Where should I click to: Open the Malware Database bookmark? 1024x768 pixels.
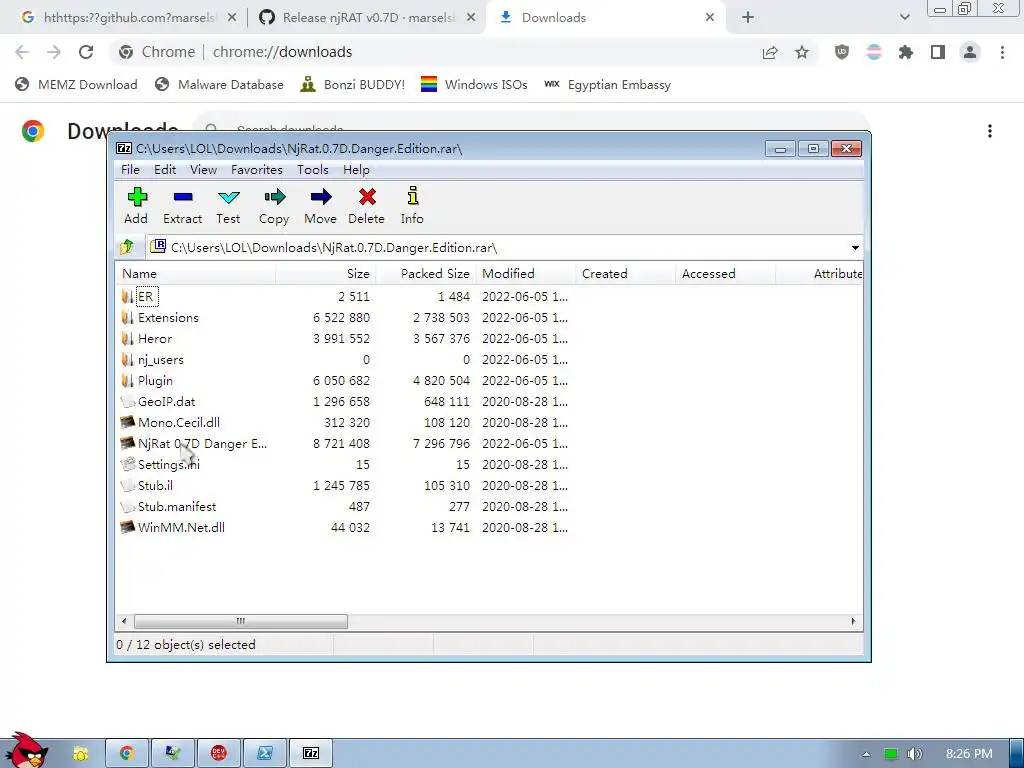[x=219, y=85]
